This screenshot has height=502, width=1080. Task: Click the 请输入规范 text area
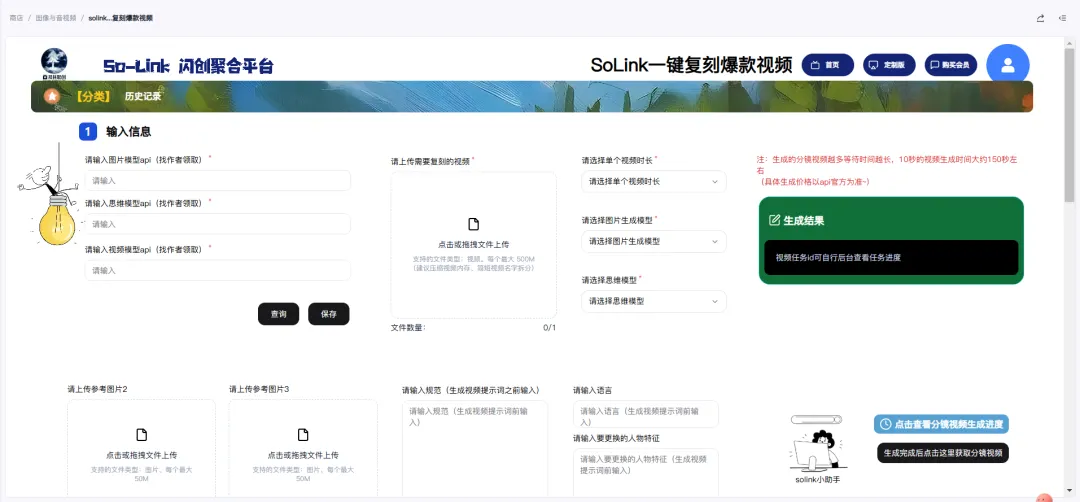(475, 449)
